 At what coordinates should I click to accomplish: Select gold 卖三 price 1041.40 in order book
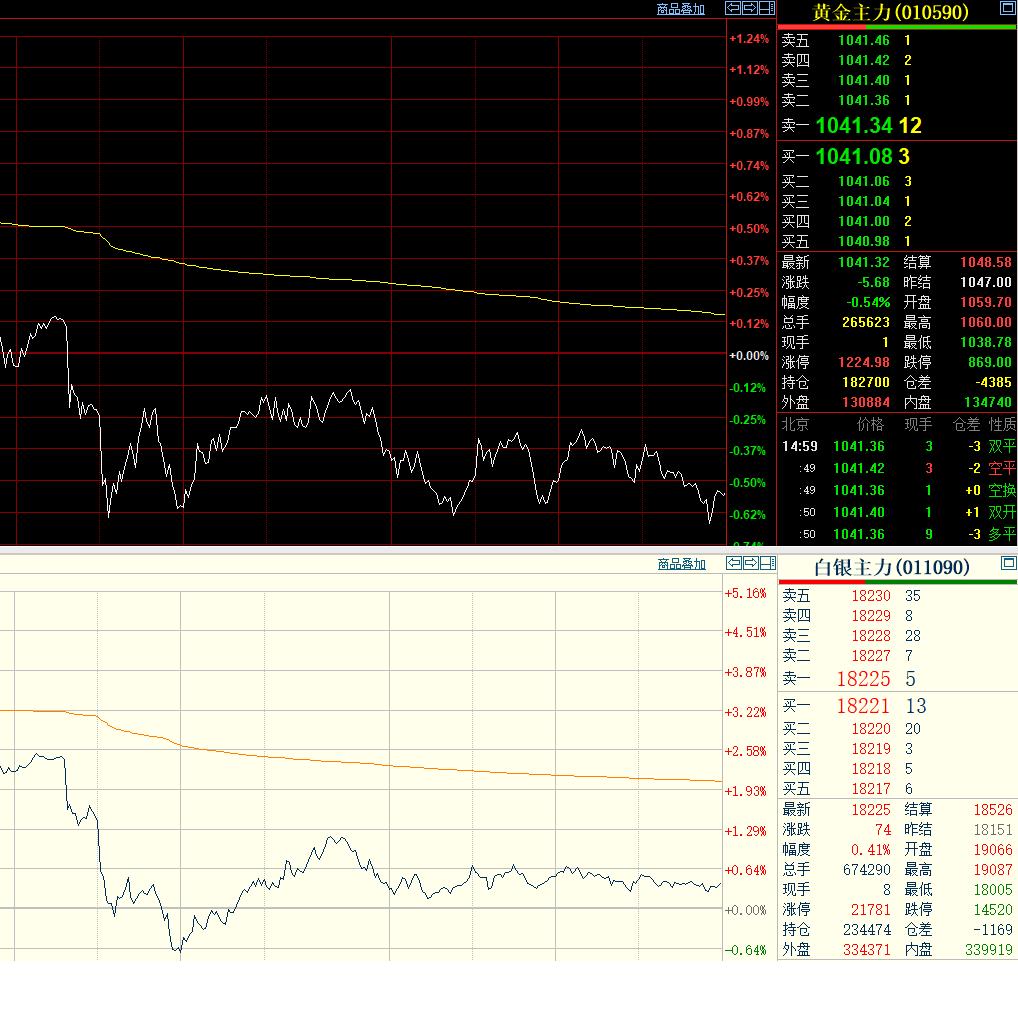(x=863, y=80)
